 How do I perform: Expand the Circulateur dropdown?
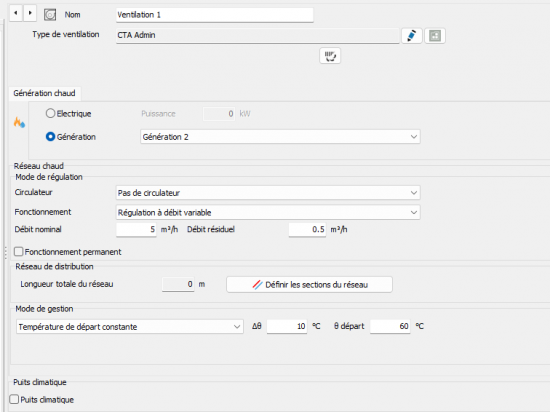click(x=268, y=193)
